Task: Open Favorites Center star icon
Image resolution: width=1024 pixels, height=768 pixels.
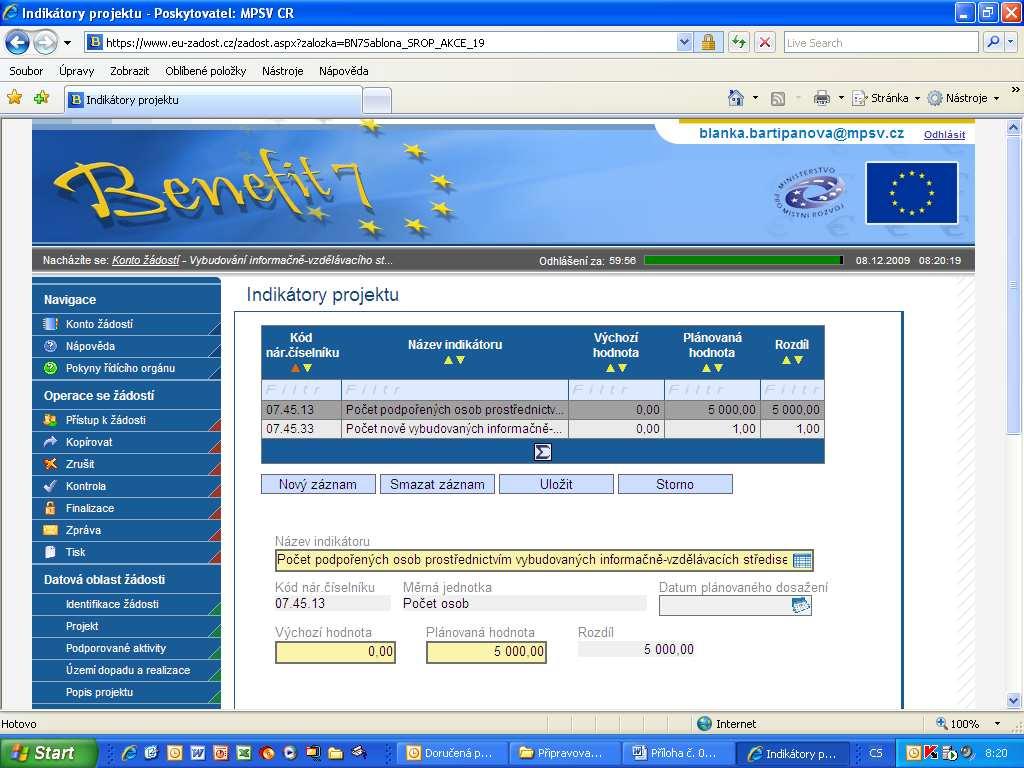Action: [14, 98]
